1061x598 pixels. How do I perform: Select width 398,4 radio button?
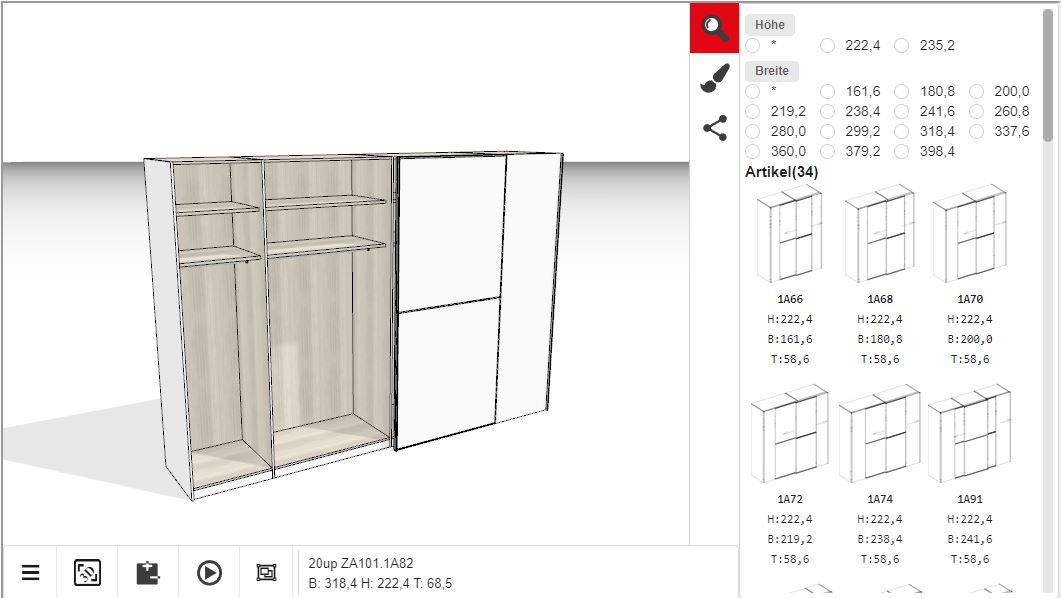pos(901,152)
